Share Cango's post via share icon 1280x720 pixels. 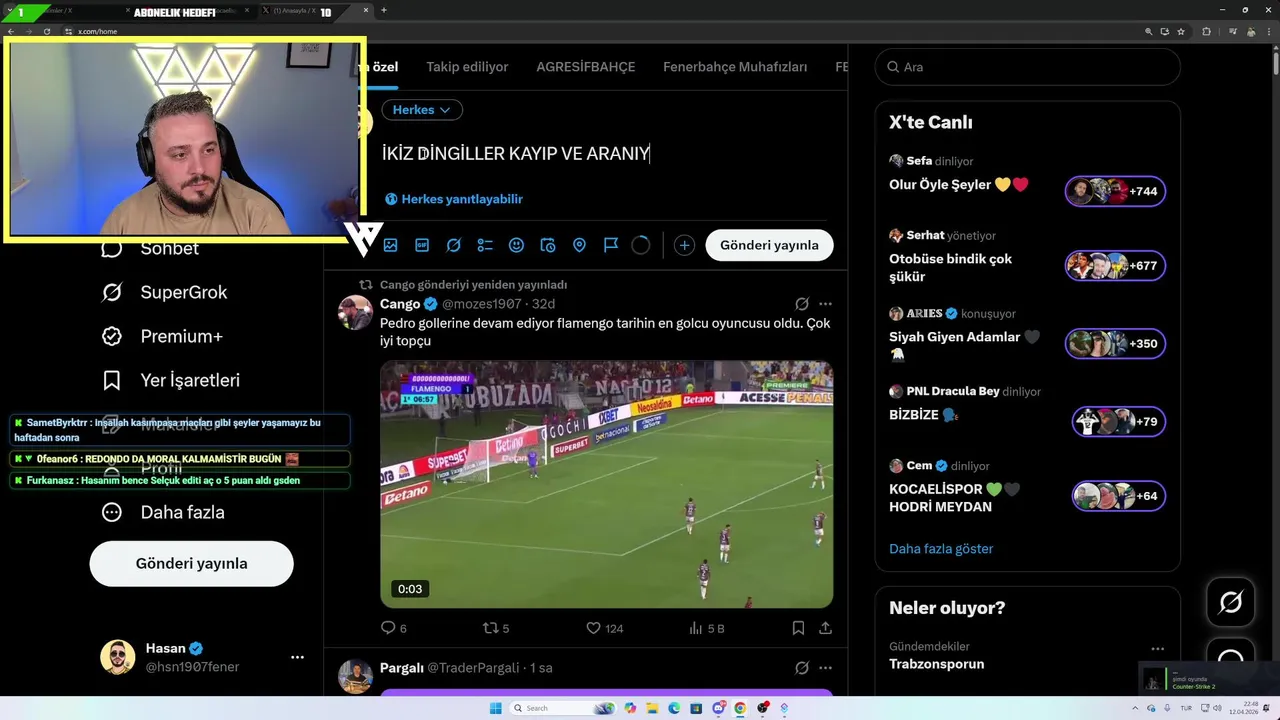(x=825, y=628)
